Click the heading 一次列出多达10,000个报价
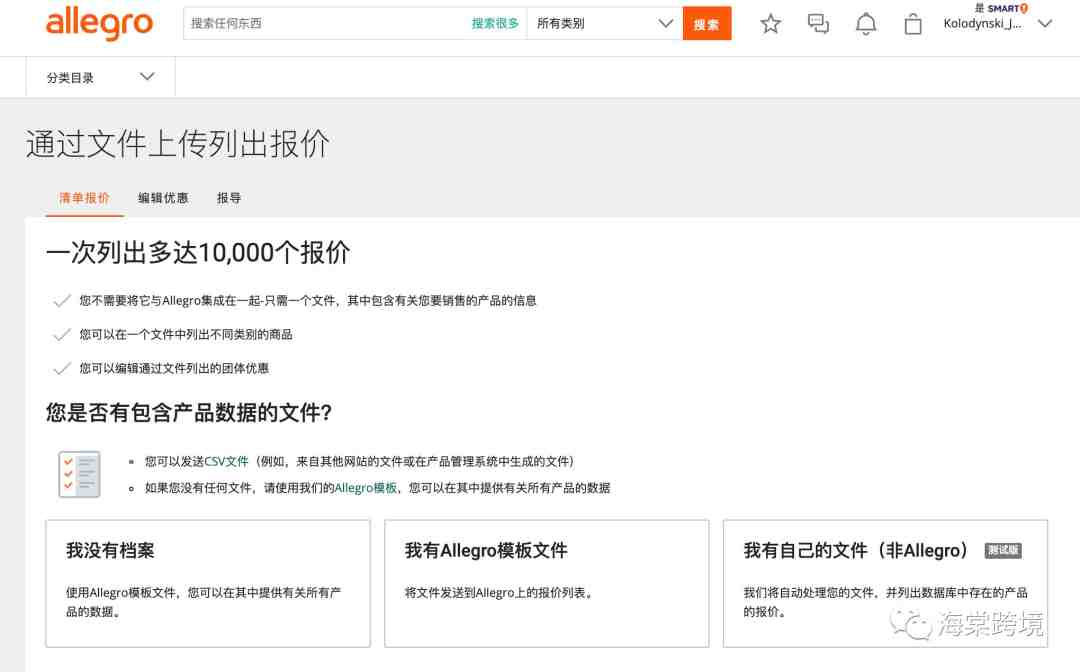Screen dimensions: 1080x672 pyautogui.click(x=198, y=253)
